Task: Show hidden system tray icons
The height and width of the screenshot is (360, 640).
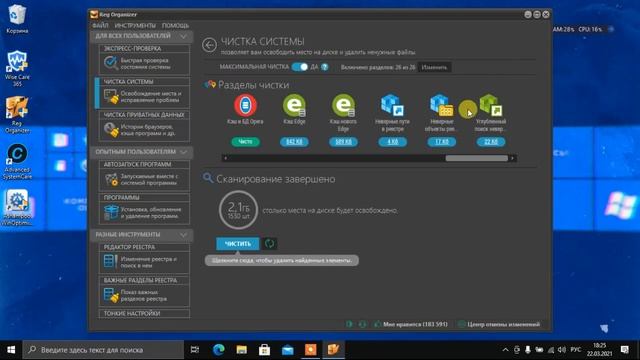Action: point(505,350)
